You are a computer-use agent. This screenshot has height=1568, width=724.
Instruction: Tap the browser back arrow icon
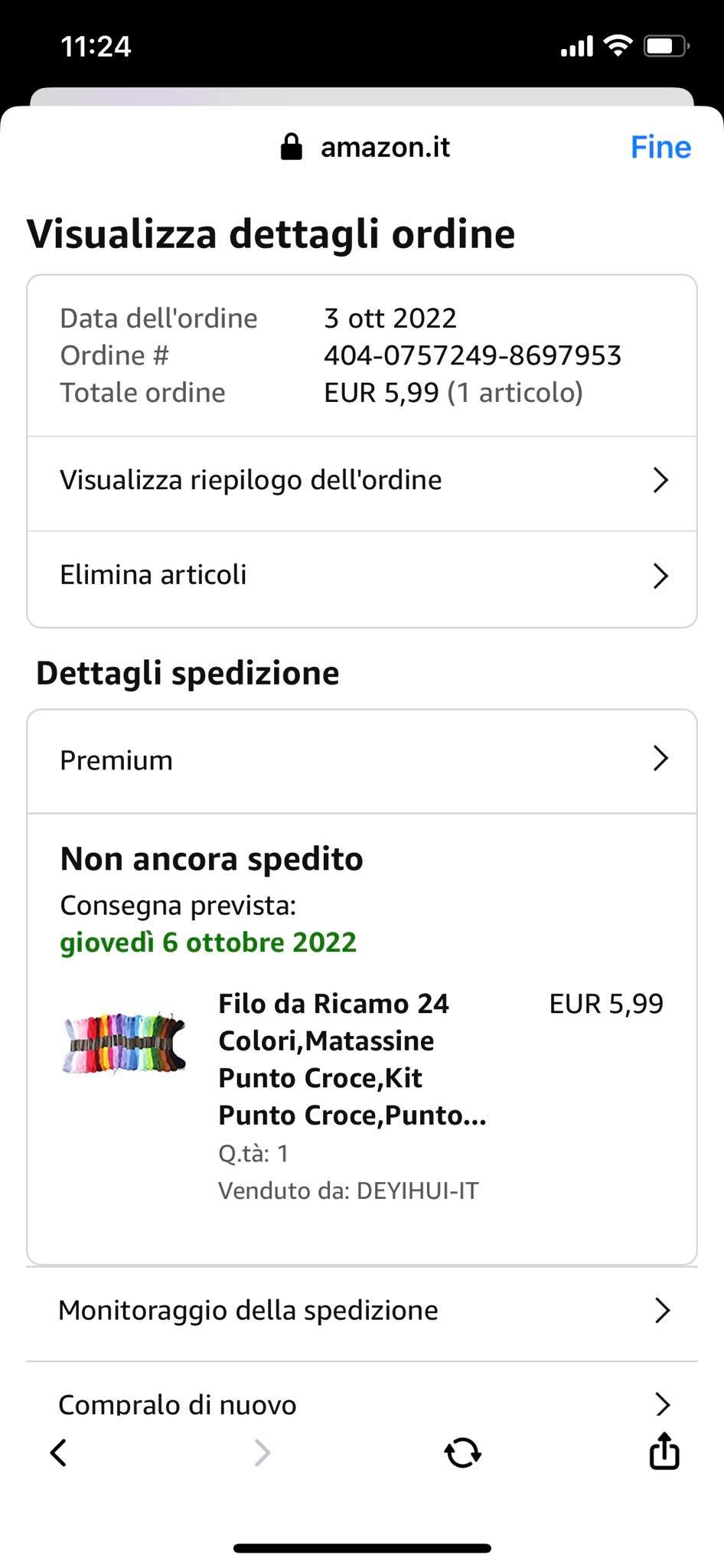59,1452
